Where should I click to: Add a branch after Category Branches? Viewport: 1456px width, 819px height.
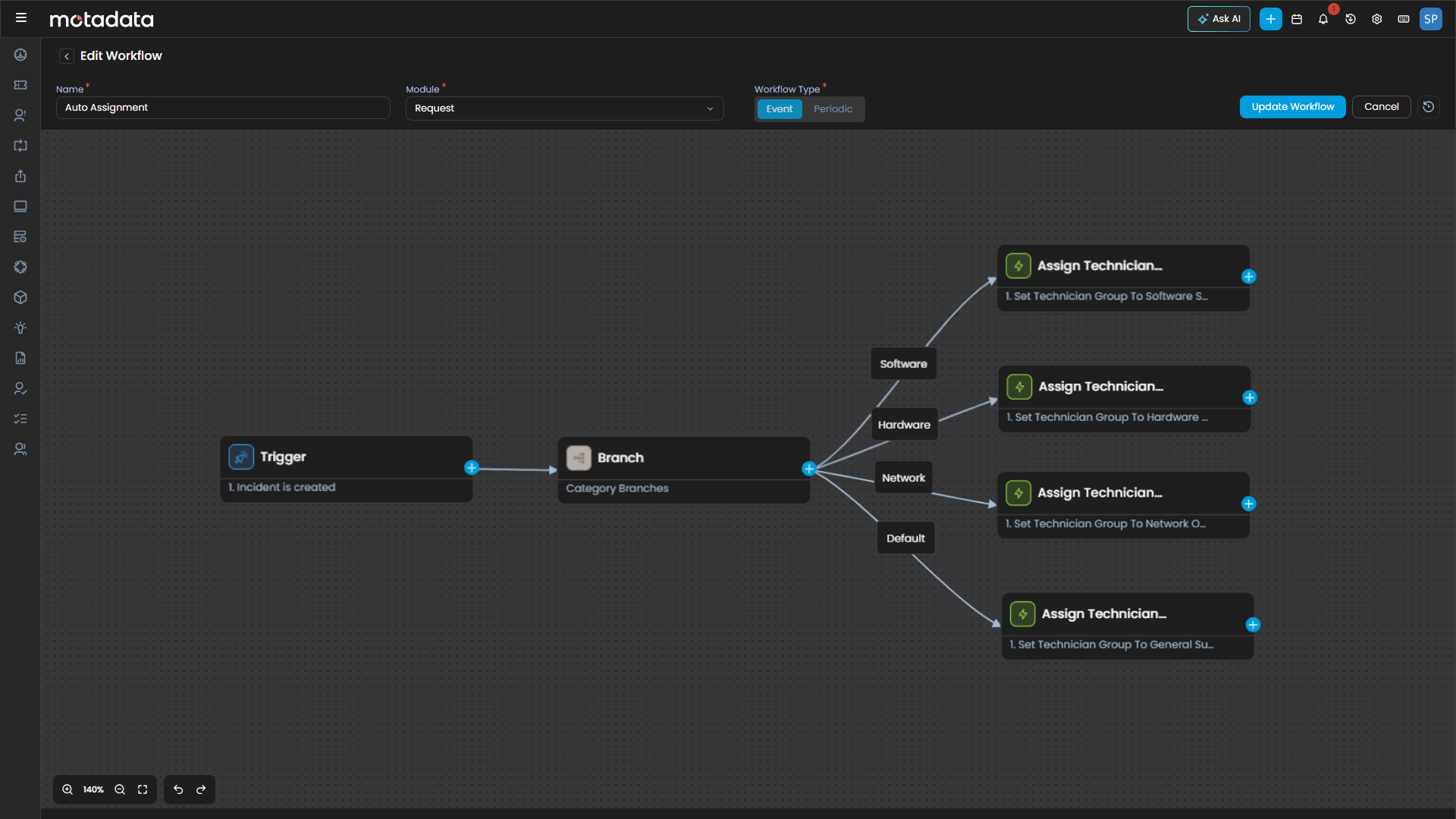810,468
